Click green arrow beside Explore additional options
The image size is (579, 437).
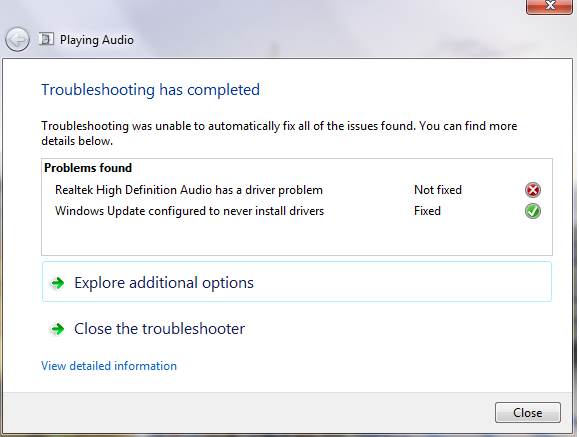[58, 283]
